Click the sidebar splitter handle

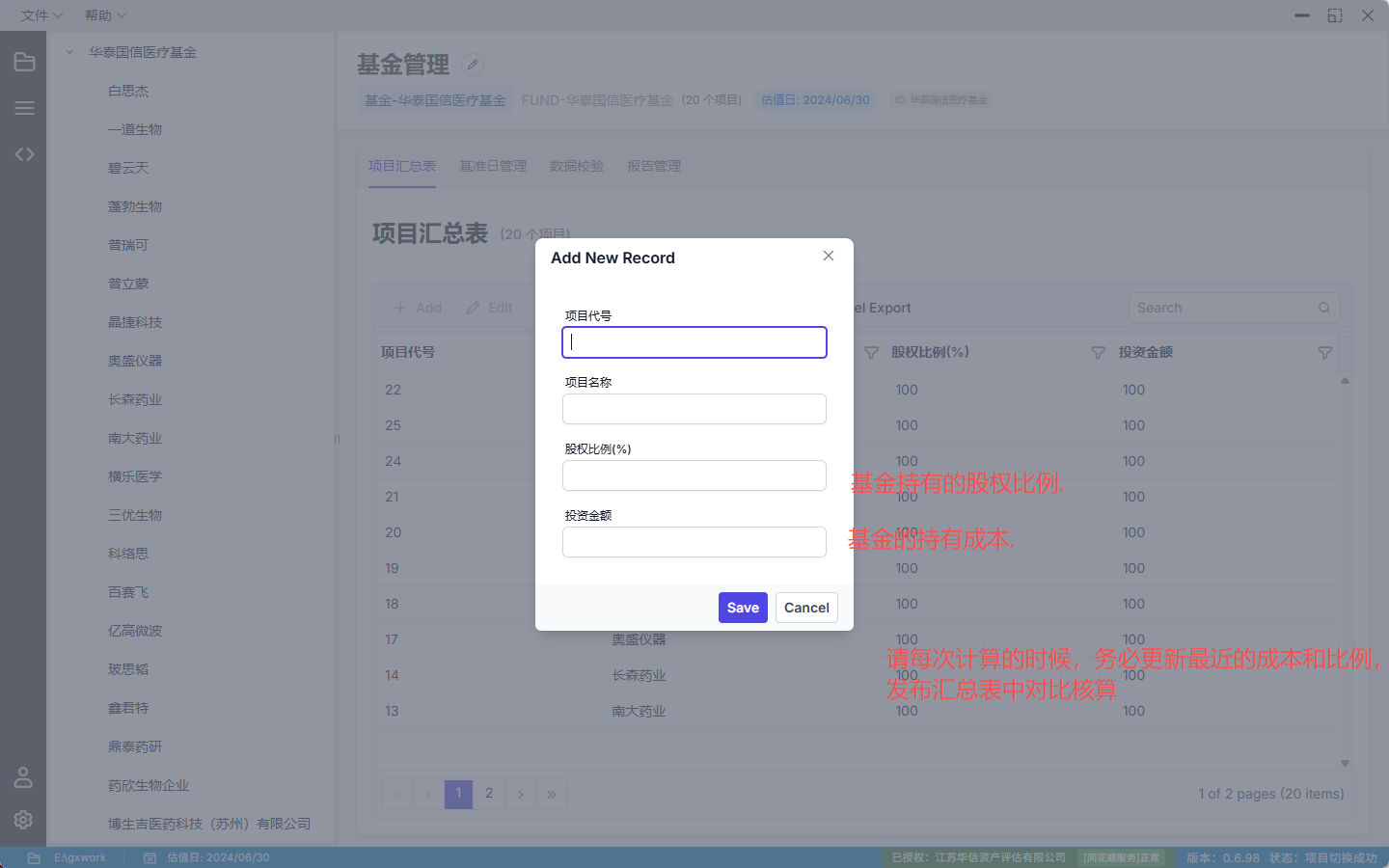(337, 439)
